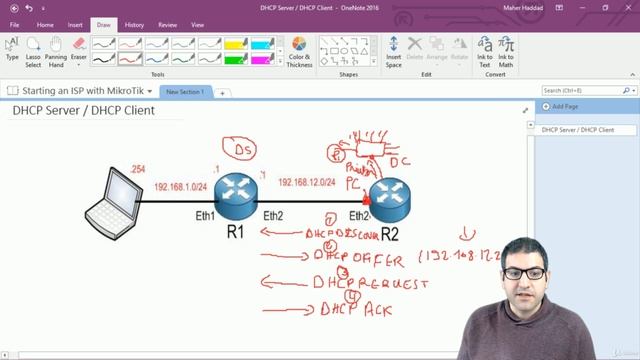Convert with Ink to Text
The height and width of the screenshot is (360, 640).
(x=484, y=52)
